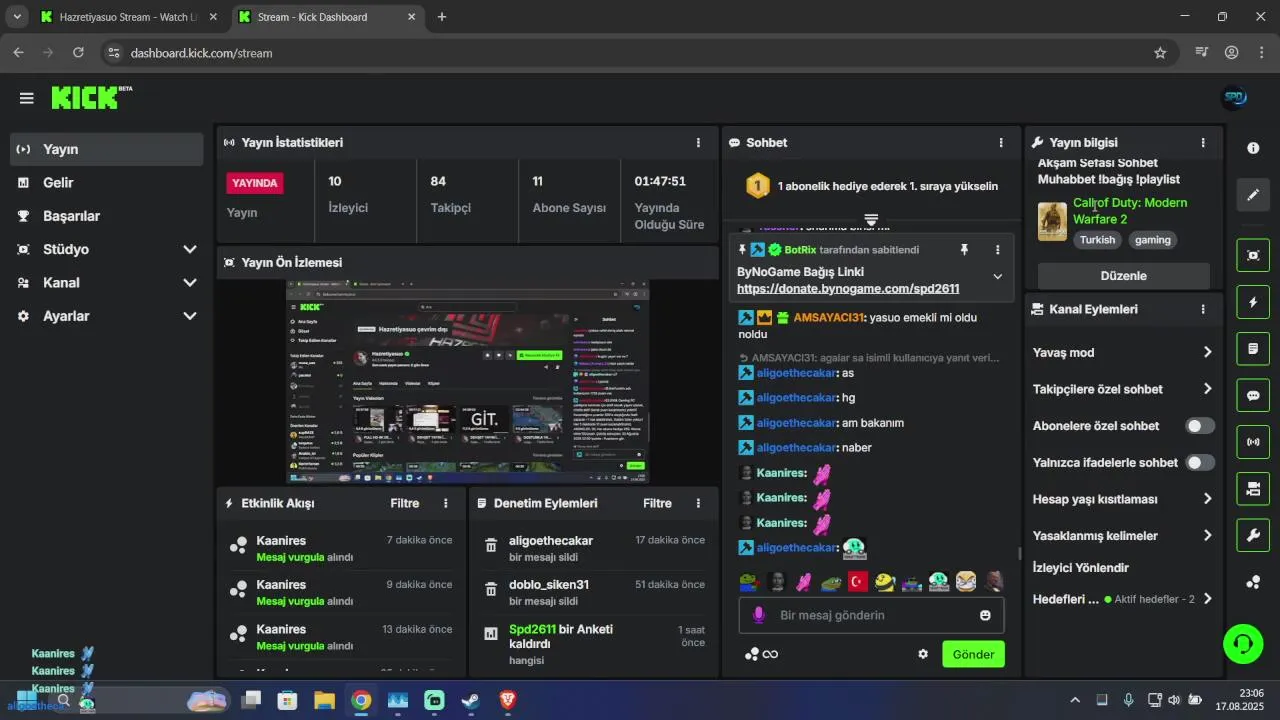Open File Explorer from the taskbar

click(x=324, y=700)
